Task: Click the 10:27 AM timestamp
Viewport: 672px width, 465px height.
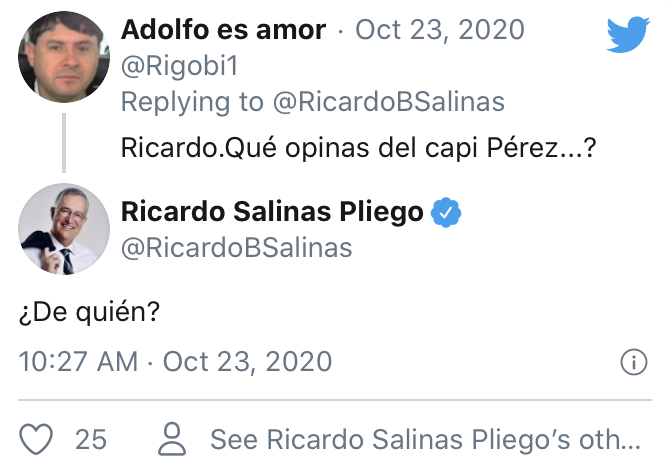Action: (78, 361)
